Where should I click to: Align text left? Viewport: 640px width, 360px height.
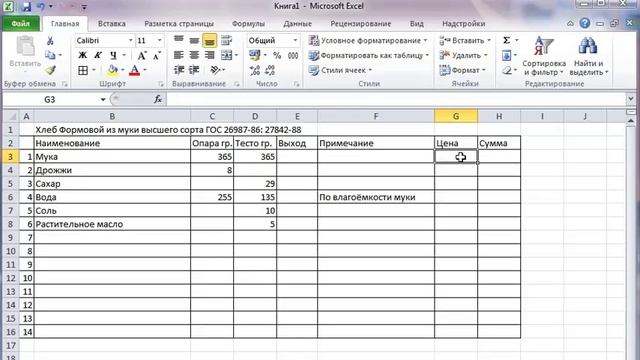click(x=179, y=55)
